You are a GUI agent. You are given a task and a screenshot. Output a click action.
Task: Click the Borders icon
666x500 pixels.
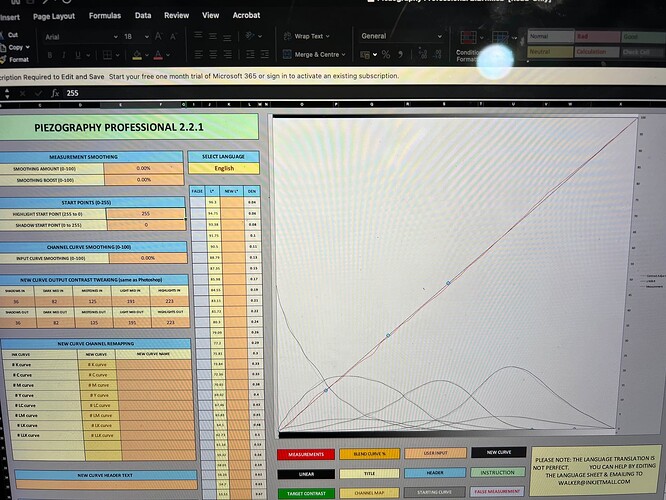(x=107, y=55)
